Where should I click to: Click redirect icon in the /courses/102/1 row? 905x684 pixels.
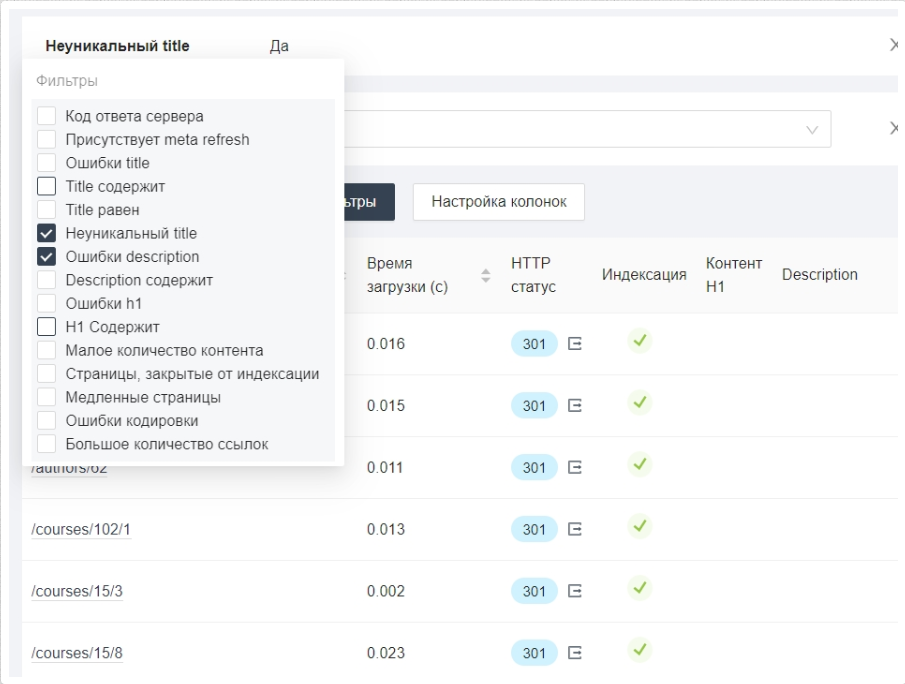(575, 529)
